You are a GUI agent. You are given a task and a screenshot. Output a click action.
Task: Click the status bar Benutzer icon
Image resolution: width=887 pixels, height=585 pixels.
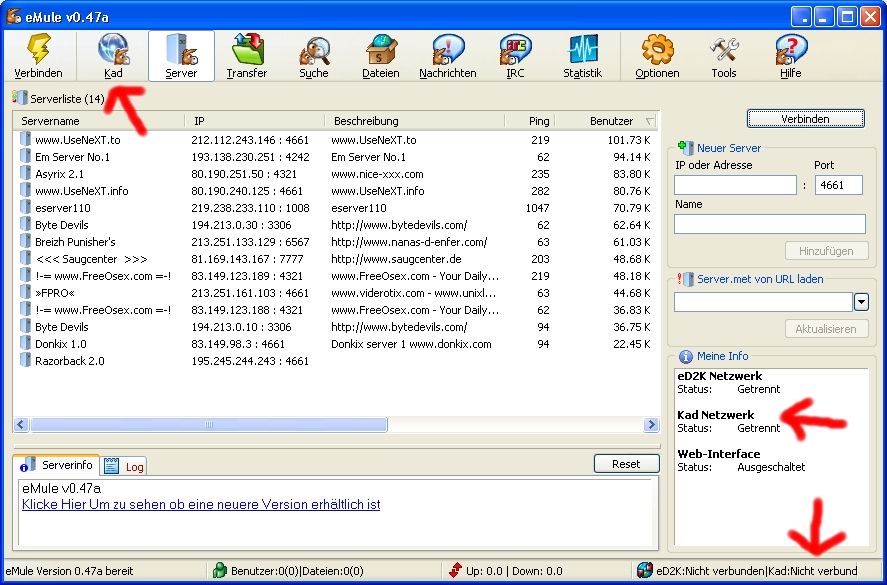pyautogui.click(x=220, y=570)
